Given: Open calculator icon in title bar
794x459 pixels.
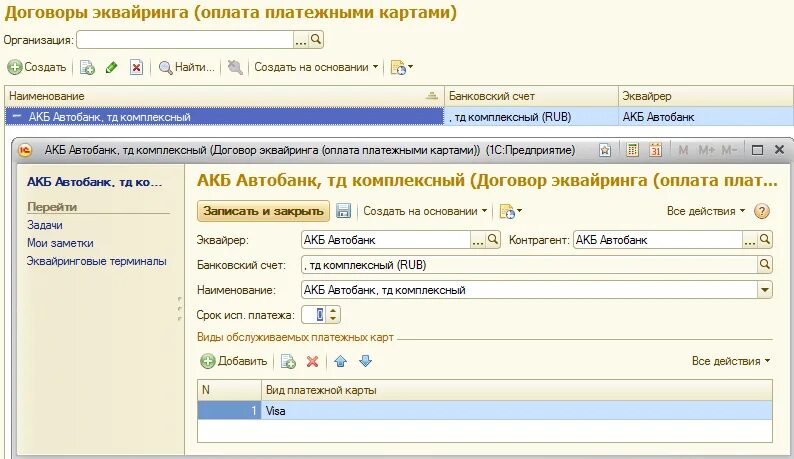Looking at the screenshot, I should pos(631,150).
